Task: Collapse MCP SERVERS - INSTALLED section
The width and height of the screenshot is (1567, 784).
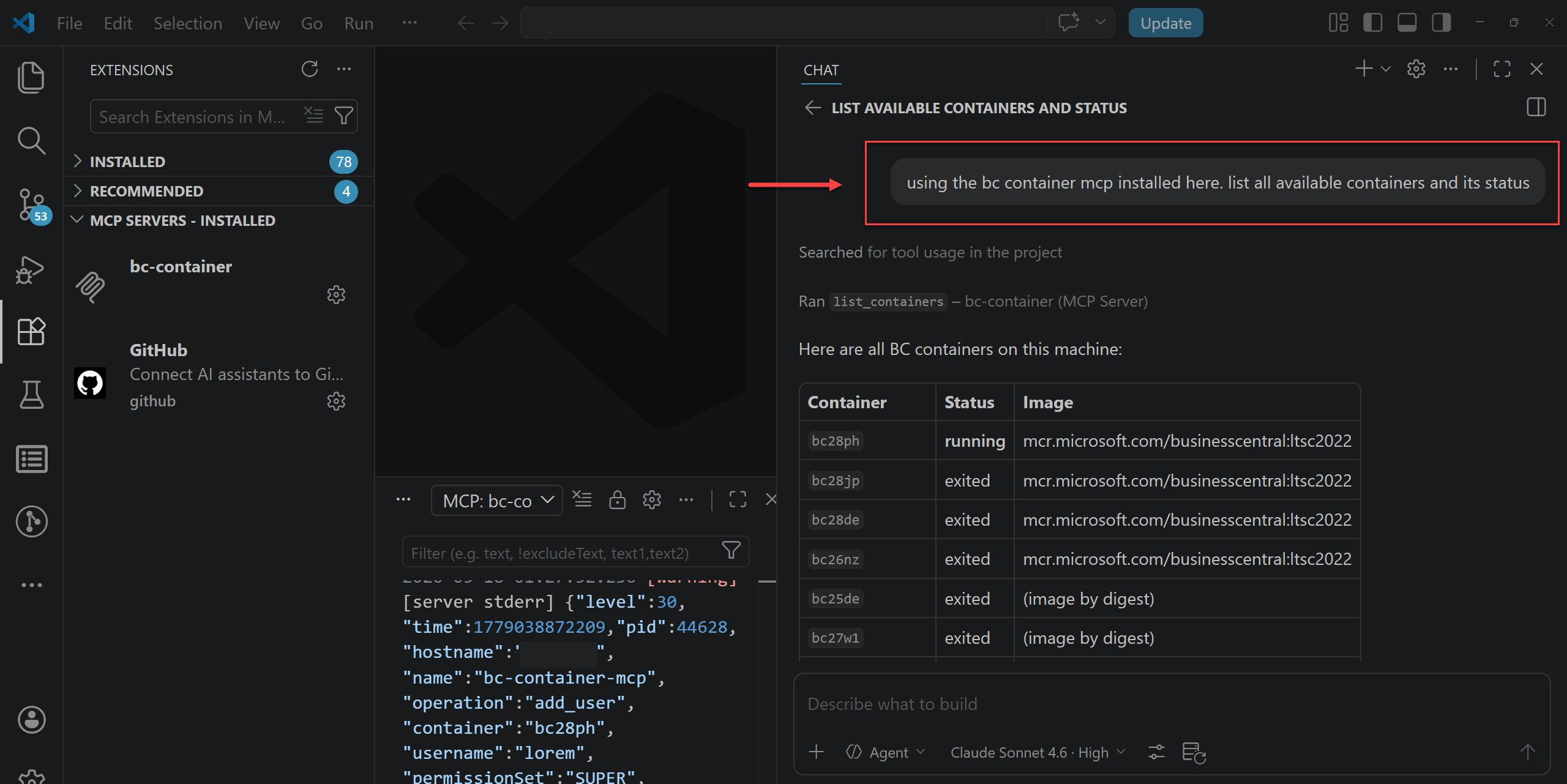Action: [x=219, y=220]
